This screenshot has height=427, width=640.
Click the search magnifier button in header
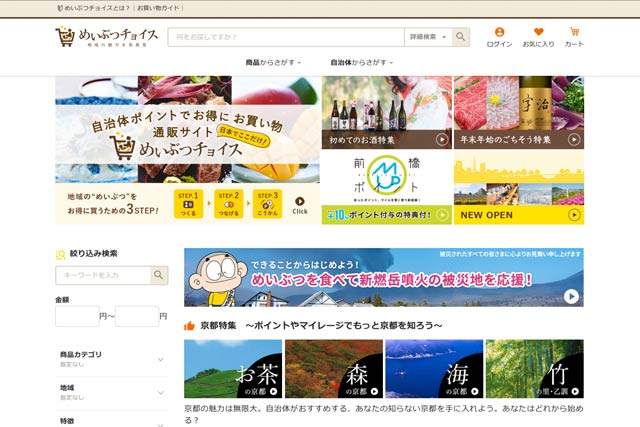(x=460, y=37)
